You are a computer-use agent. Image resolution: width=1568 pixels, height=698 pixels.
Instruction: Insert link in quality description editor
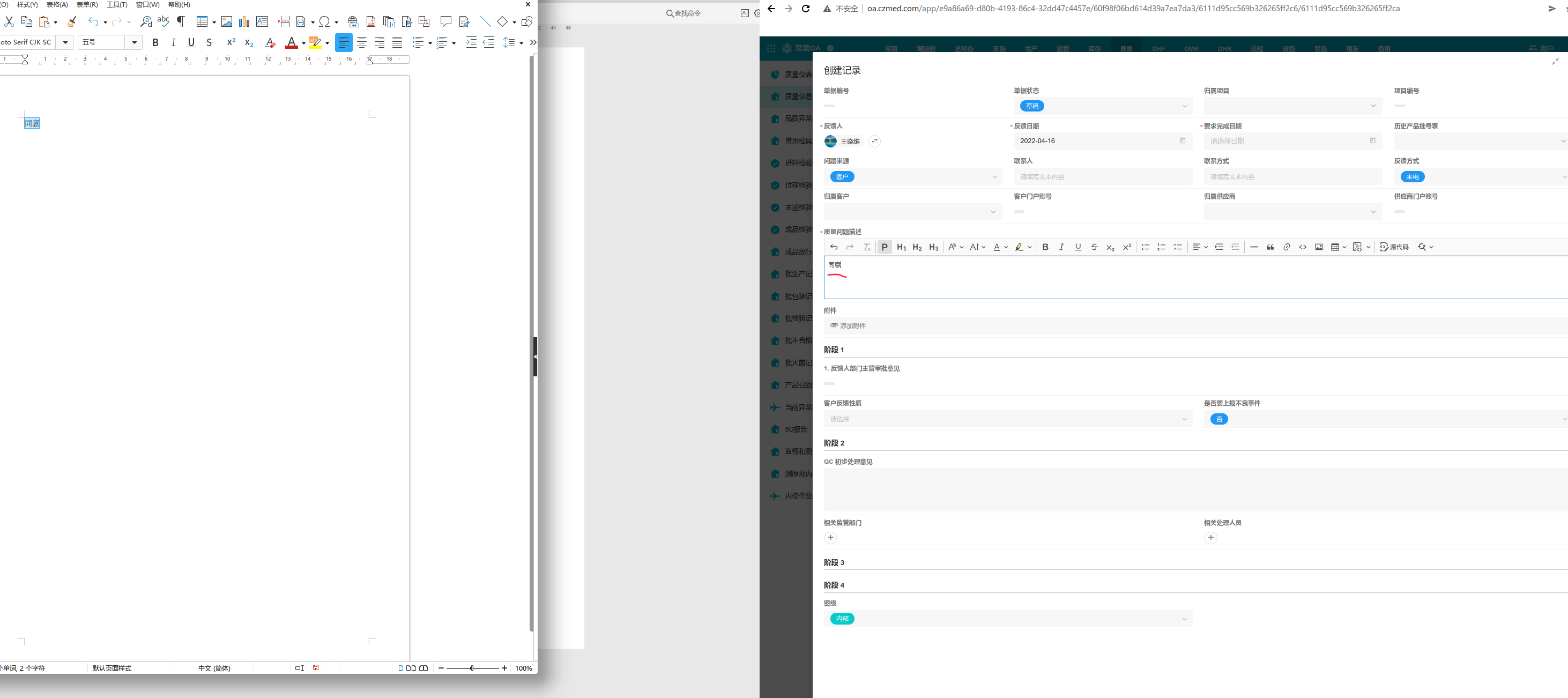pyautogui.click(x=1286, y=247)
